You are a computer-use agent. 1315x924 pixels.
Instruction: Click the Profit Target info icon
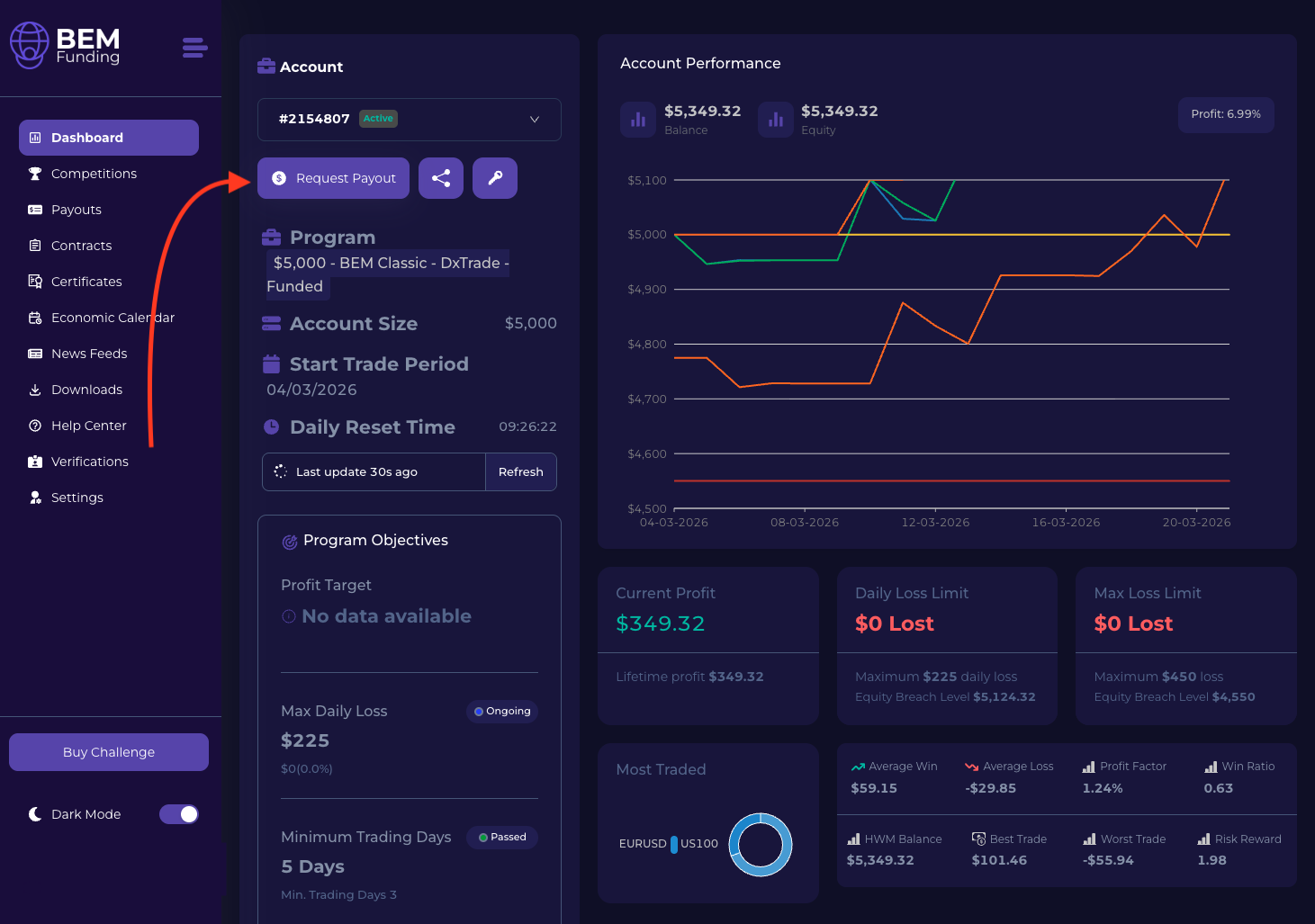289,616
